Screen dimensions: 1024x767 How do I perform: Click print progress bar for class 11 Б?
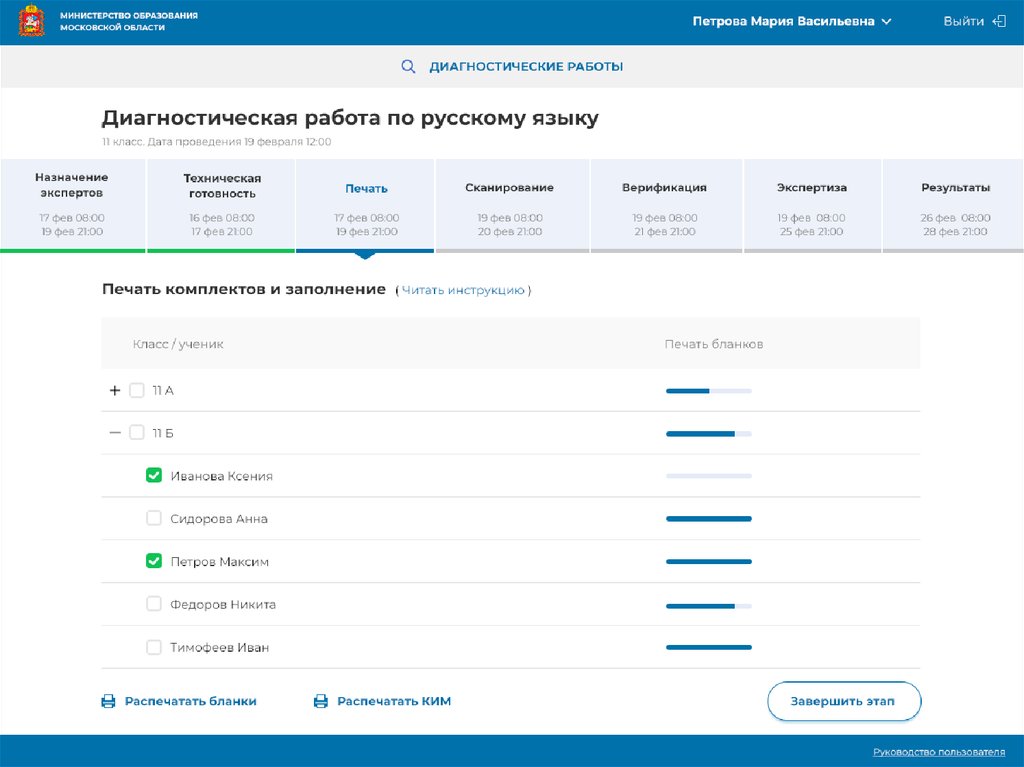(708, 434)
